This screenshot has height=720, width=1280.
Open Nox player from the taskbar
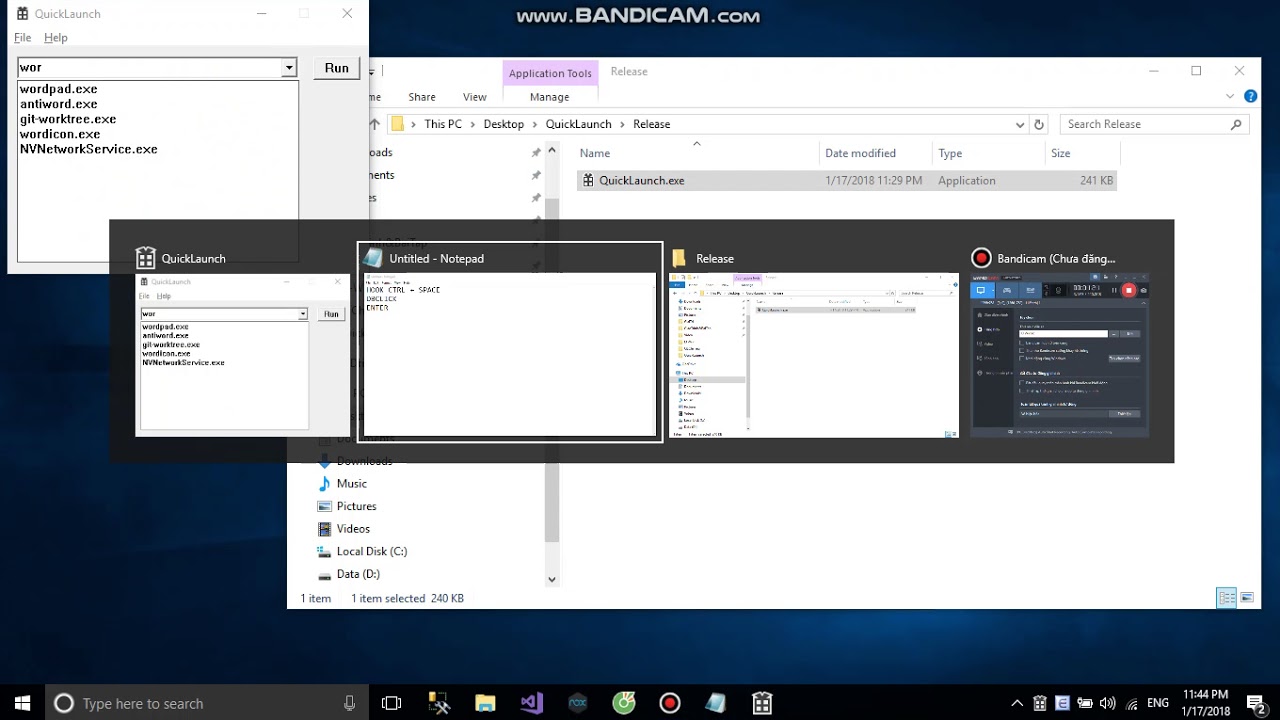[577, 703]
